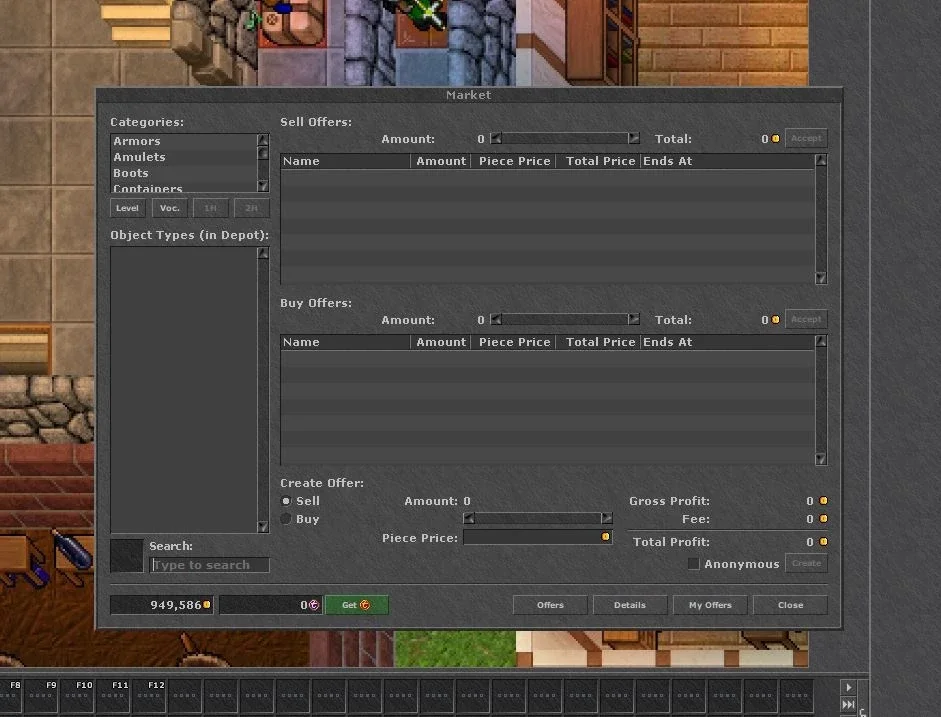Decrease Create Offer amount with left arrow
The image size is (941, 717).
tap(469, 518)
